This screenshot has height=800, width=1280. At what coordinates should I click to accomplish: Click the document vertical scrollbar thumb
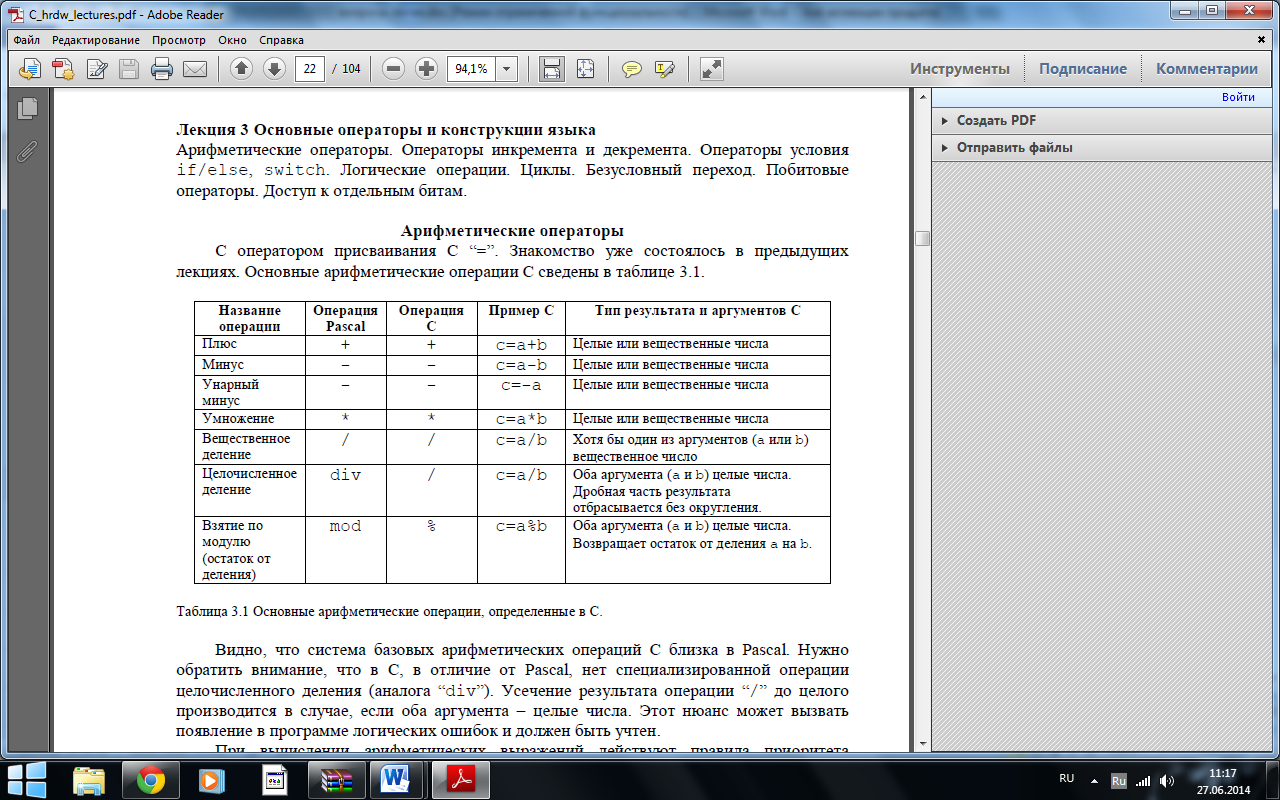click(x=922, y=238)
